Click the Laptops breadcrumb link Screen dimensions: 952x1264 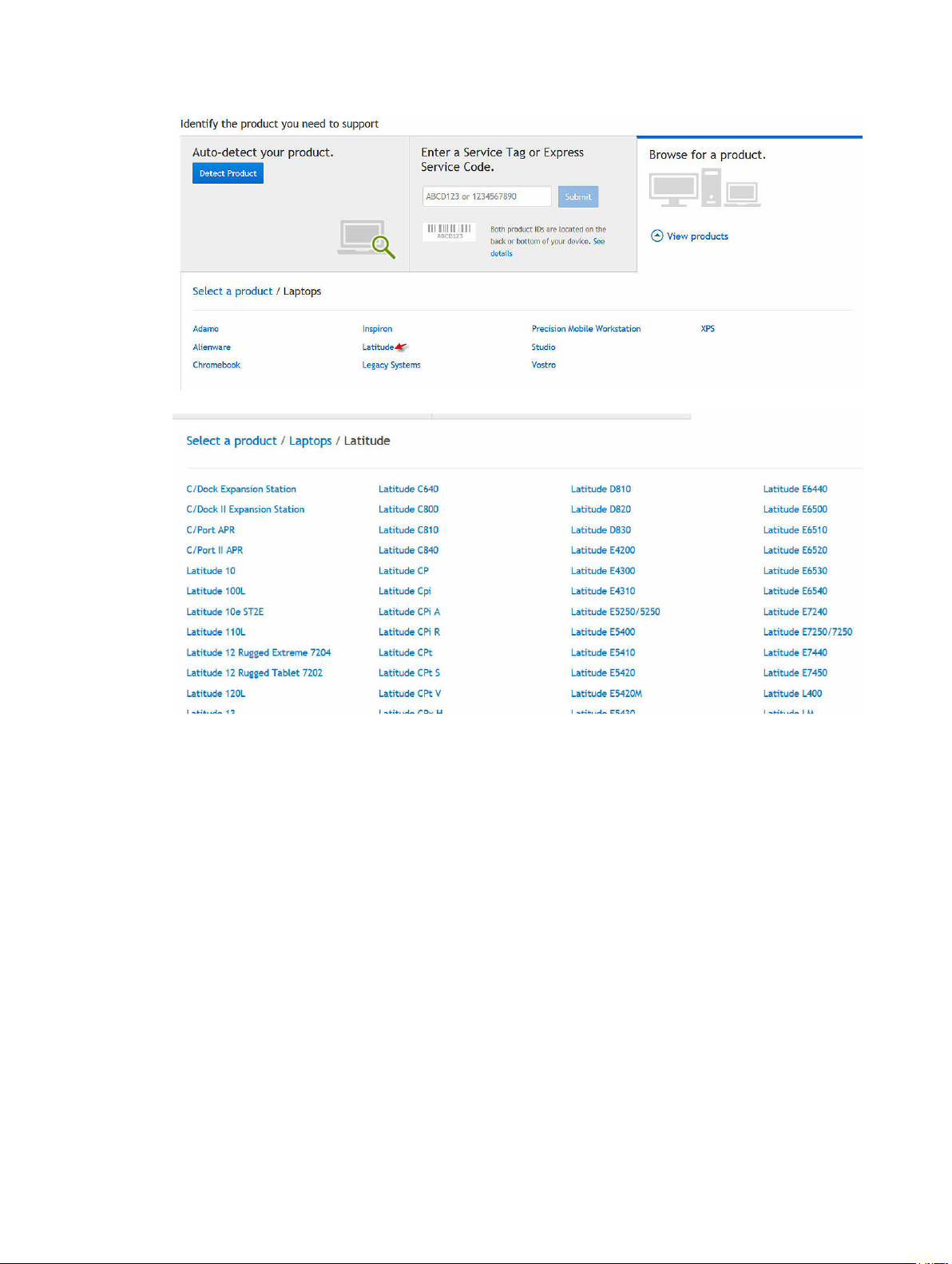pyautogui.click(x=310, y=441)
